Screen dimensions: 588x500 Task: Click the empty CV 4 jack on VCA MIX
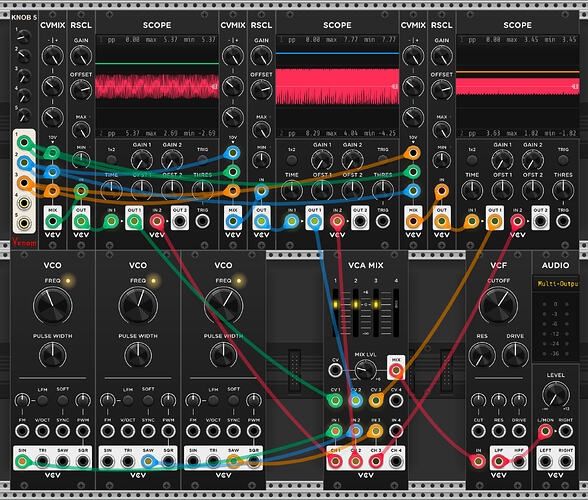pos(396,401)
